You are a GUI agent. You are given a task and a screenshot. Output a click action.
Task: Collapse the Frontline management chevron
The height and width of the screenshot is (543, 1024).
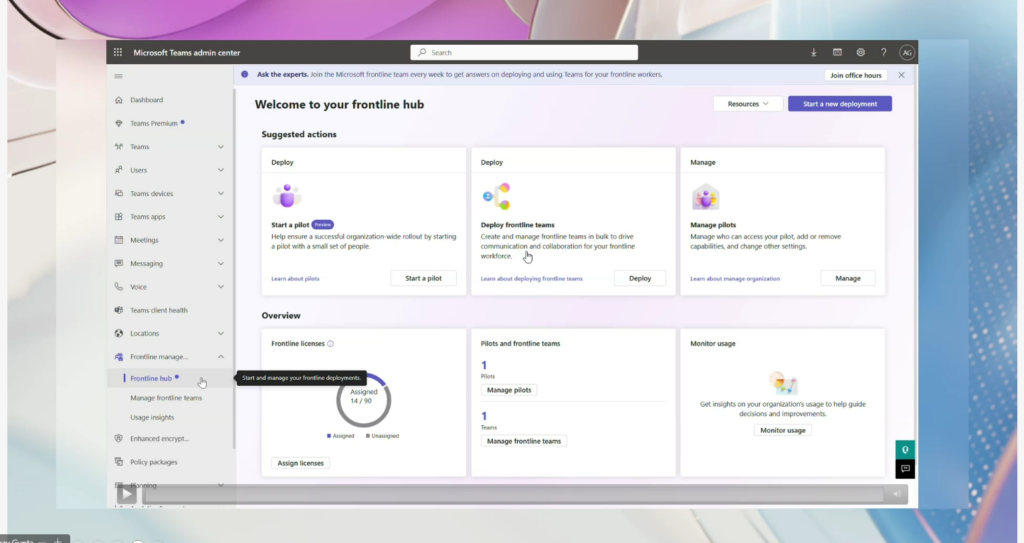221,357
